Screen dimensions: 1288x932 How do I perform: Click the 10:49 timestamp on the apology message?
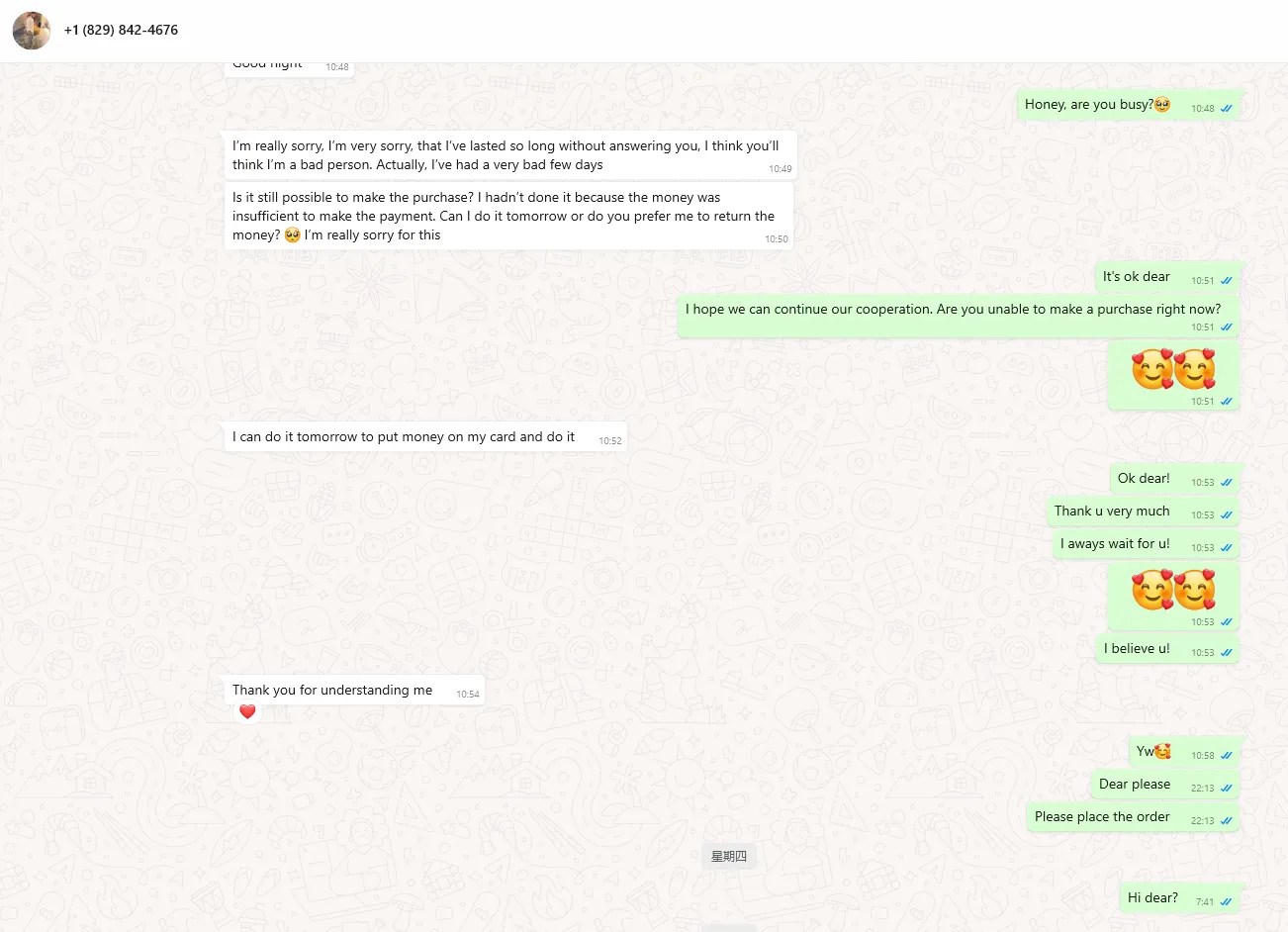coord(781,169)
